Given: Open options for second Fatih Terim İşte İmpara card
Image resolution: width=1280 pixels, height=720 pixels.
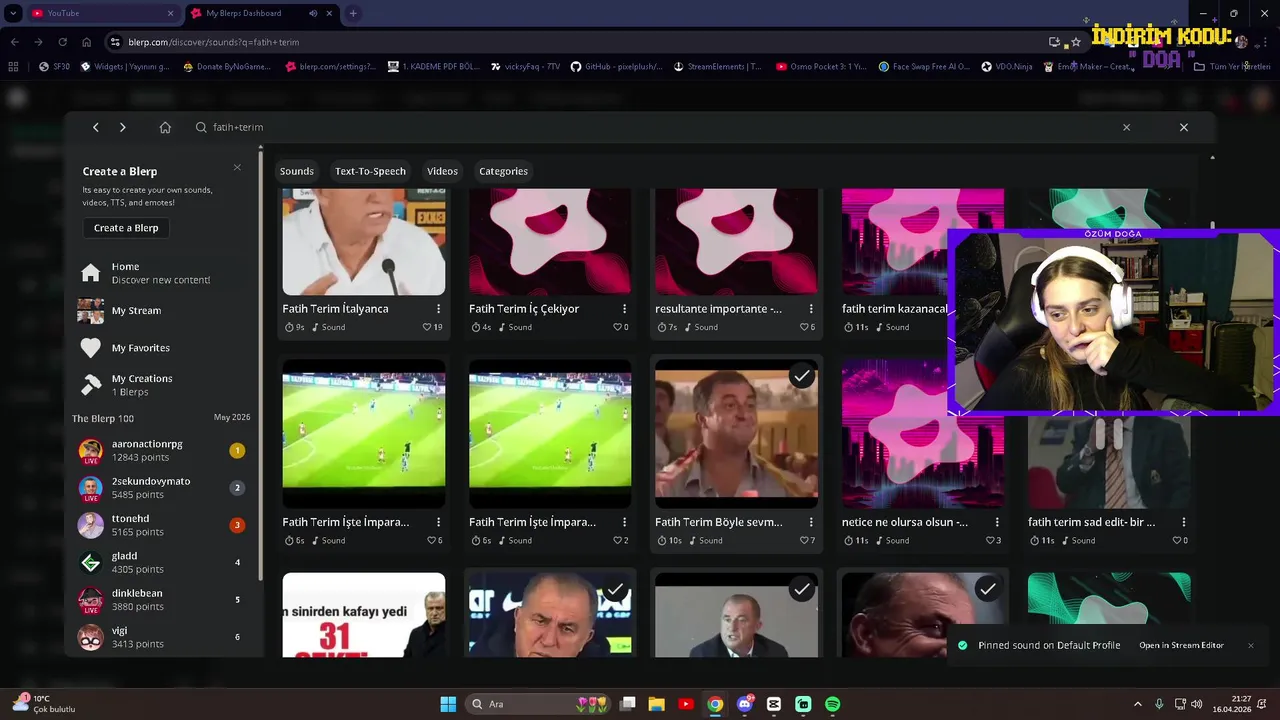Looking at the screenshot, I should [624, 522].
